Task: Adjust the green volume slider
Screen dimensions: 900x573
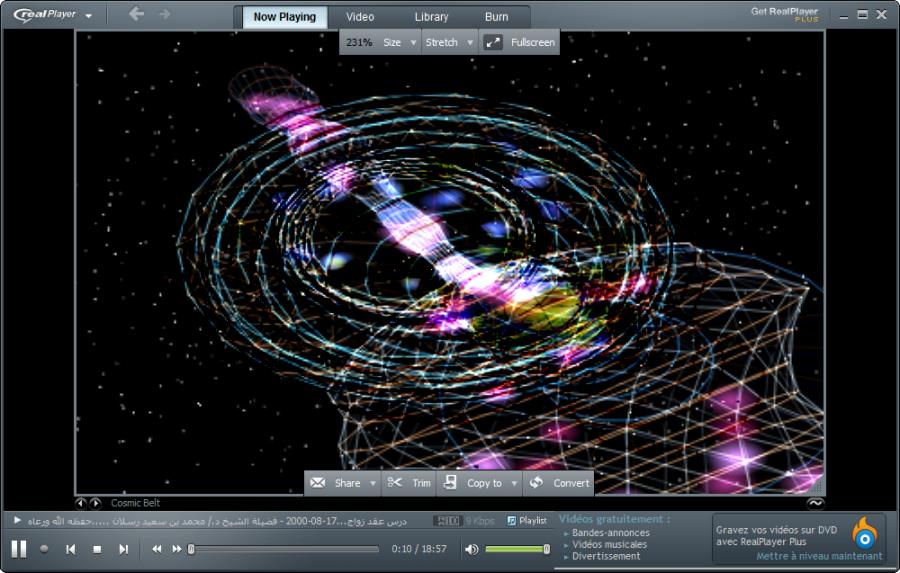Action: [516, 549]
